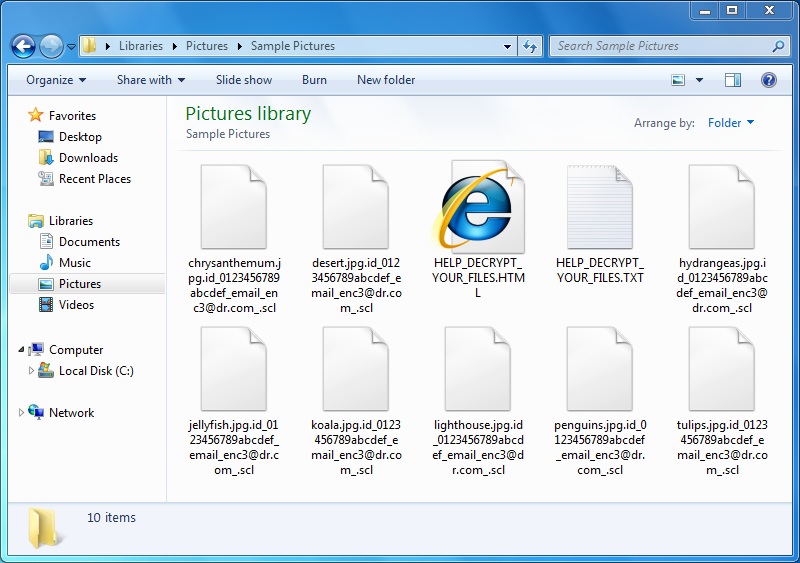This screenshot has width=800, height=563.
Task: Click Slide show in the toolbar
Action: pos(244,80)
